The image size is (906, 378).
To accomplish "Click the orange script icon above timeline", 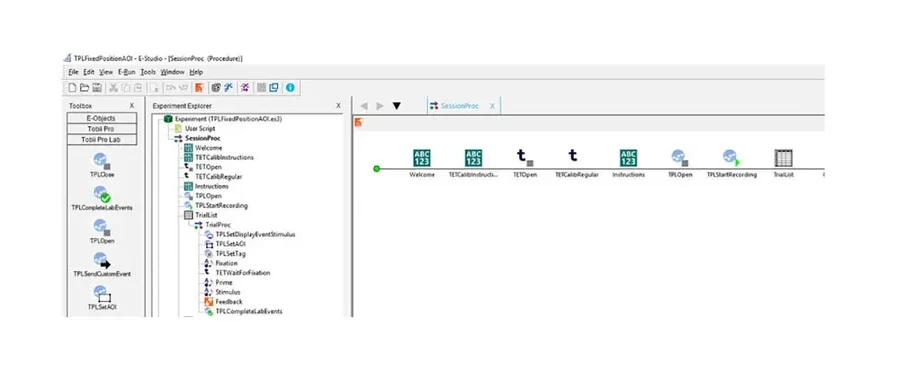I will click(359, 122).
